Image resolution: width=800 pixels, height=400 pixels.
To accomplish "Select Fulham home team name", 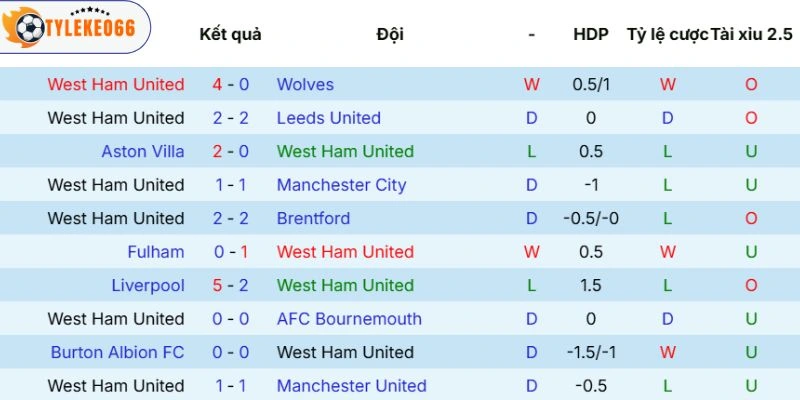I will (x=156, y=252).
